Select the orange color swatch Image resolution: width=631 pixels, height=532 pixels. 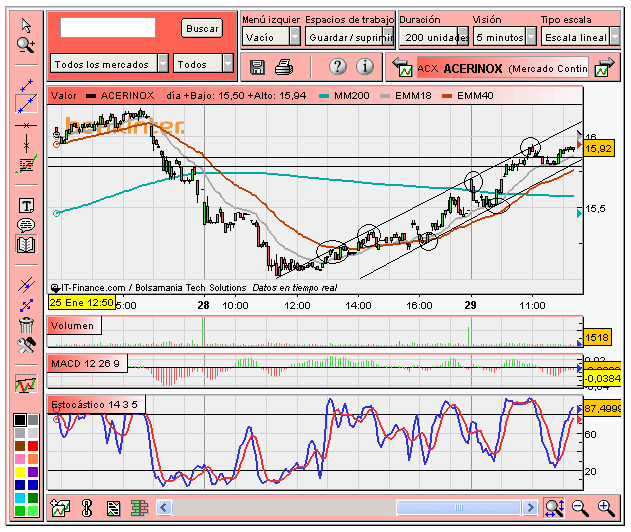pos(33,459)
